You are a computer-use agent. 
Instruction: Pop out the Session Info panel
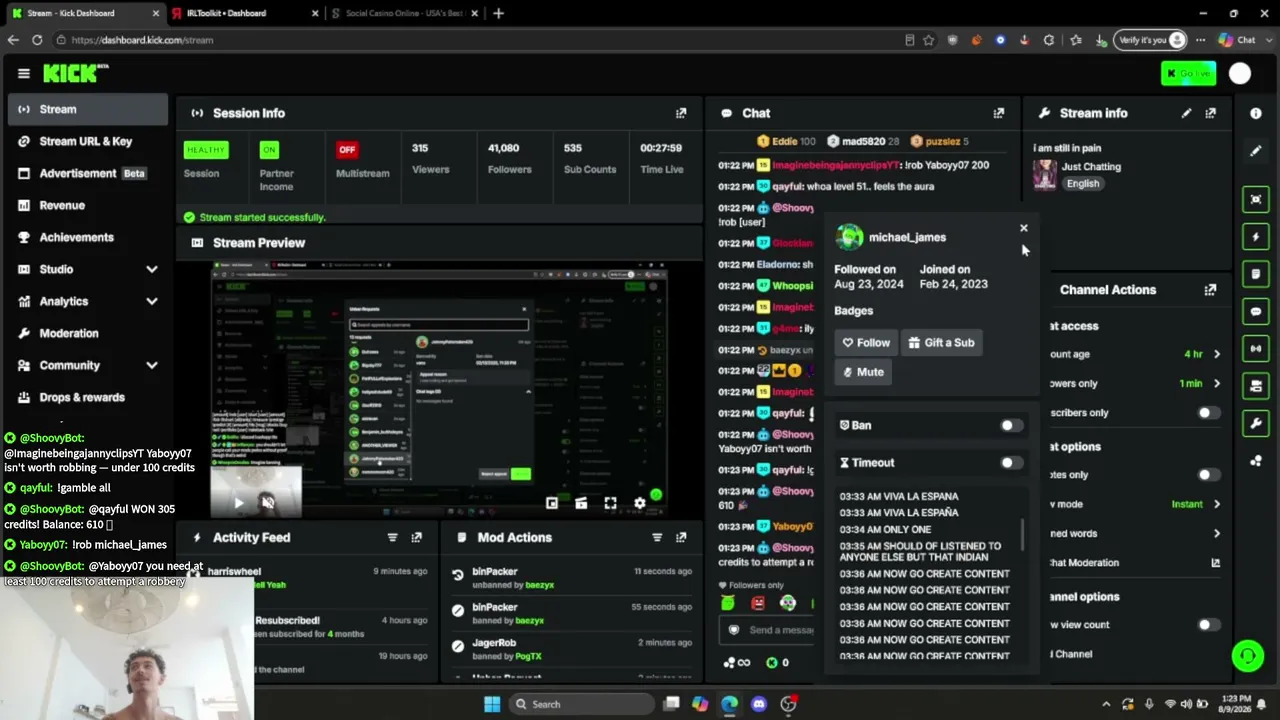click(681, 113)
